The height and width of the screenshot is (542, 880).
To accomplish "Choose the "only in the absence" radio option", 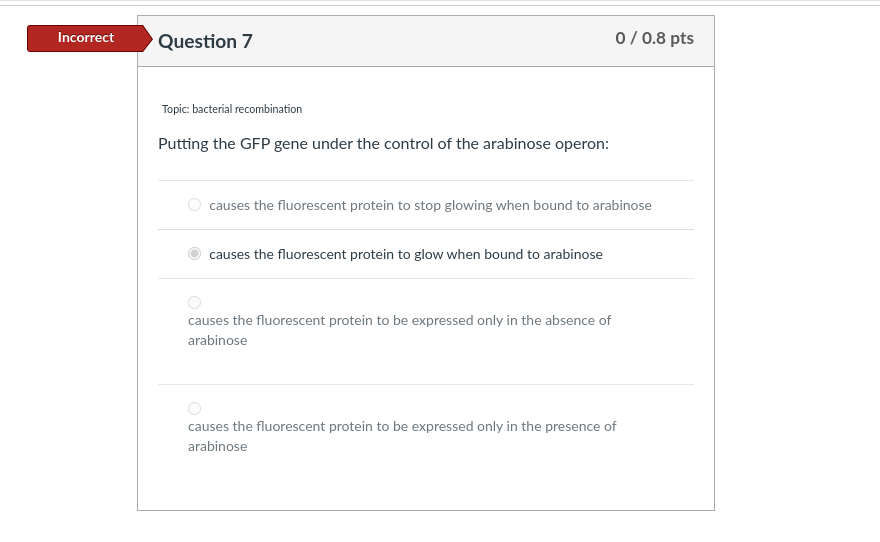I will click(x=195, y=302).
